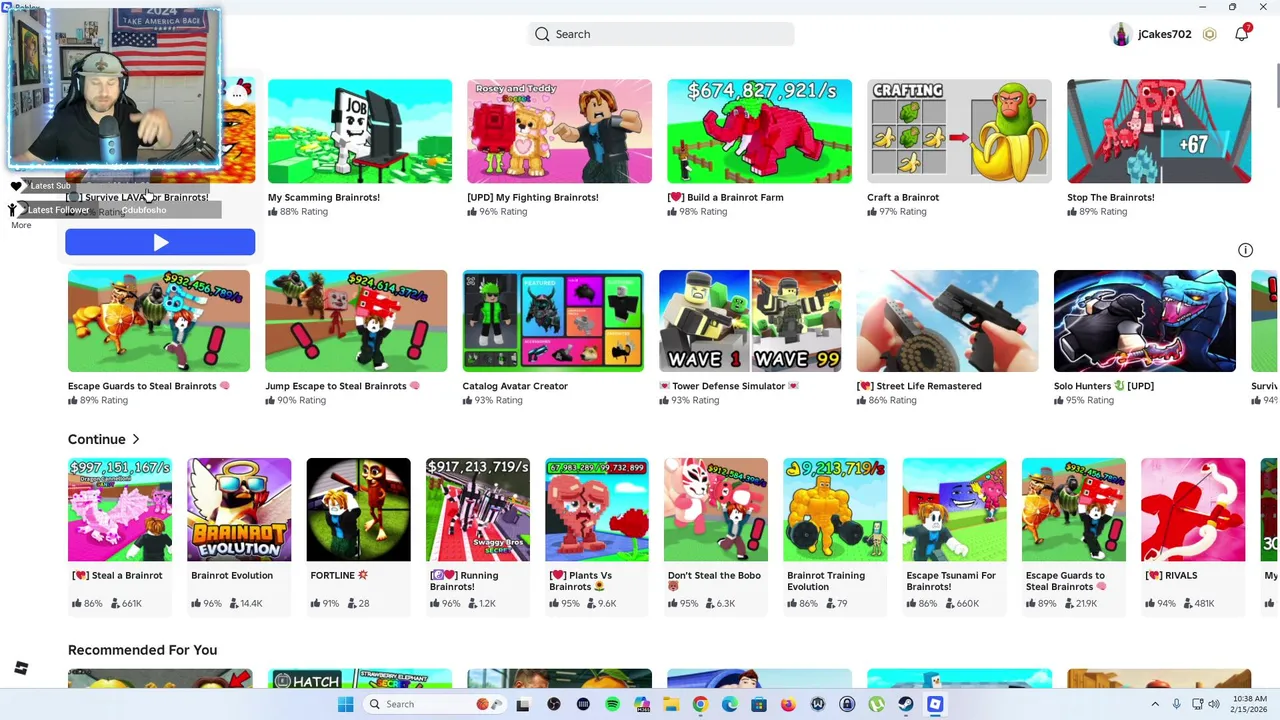Open Brainrot Training Evolution card
Screen dimensions: 1280x720
[x=835, y=510]
